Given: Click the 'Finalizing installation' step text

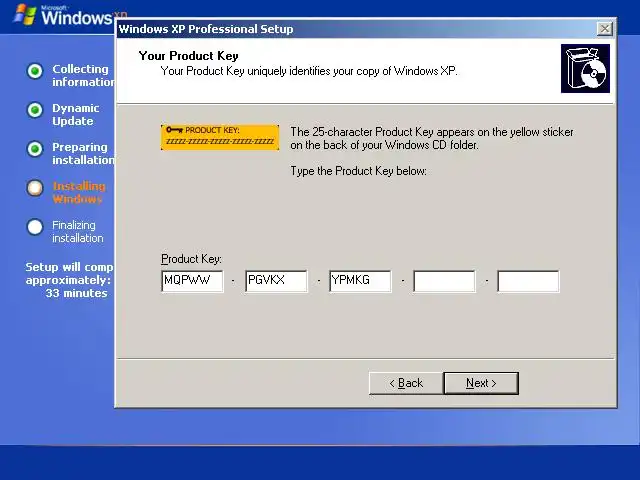Looking at the screenshot, I should [78, 231].
